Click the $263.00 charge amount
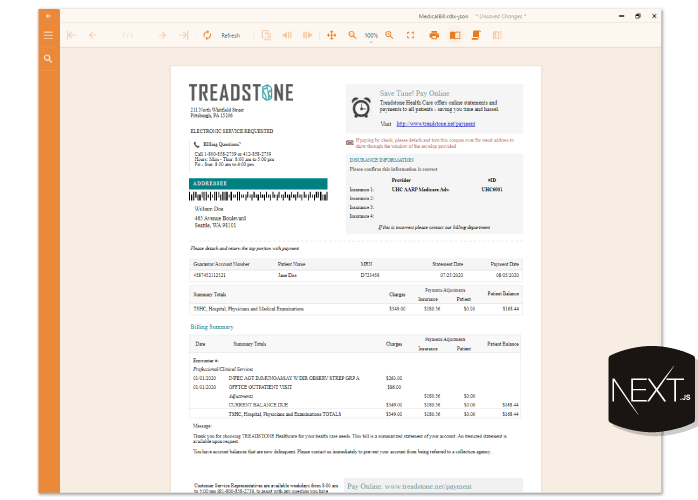698x500 pixels. coord(394,378)
